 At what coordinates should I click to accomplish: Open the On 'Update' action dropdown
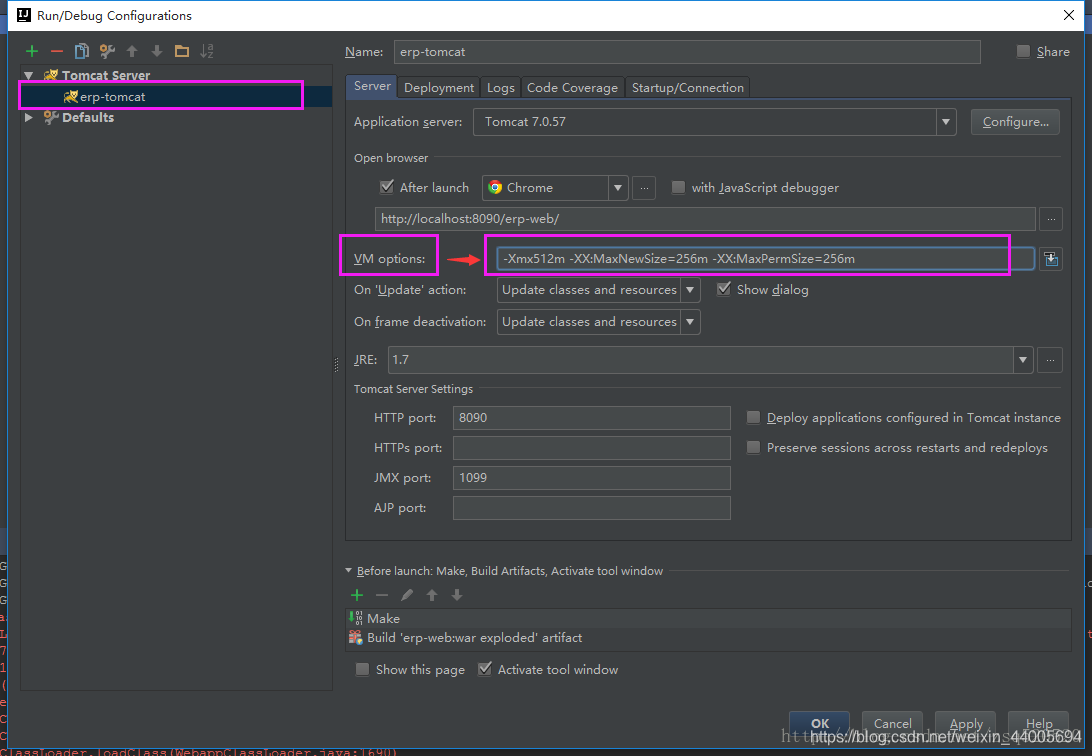(x=689, y=290)
